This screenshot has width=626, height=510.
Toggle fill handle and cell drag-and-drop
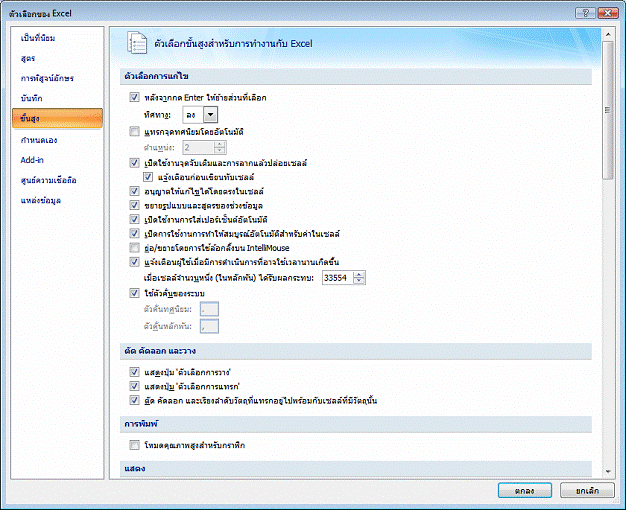click(134, 163)
